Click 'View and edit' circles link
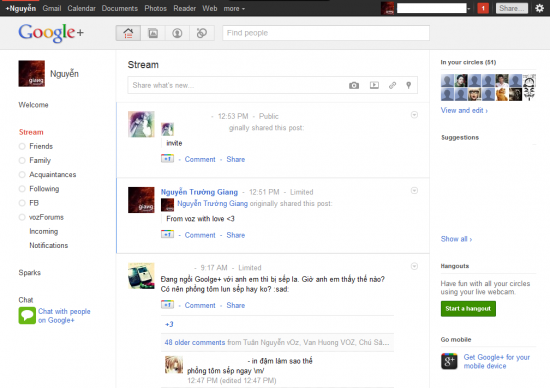The height and width of the screenshot is (388, 550). (x=464, y=111)
